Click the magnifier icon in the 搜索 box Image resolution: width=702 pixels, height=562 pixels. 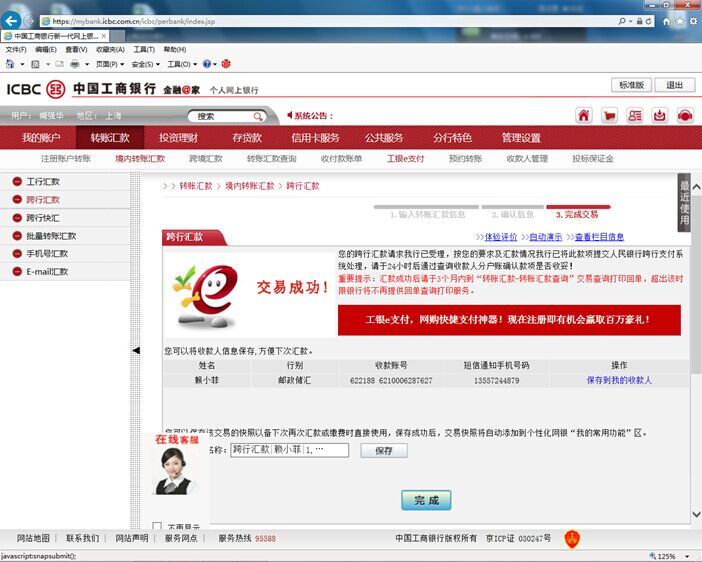tap(258, 116)
